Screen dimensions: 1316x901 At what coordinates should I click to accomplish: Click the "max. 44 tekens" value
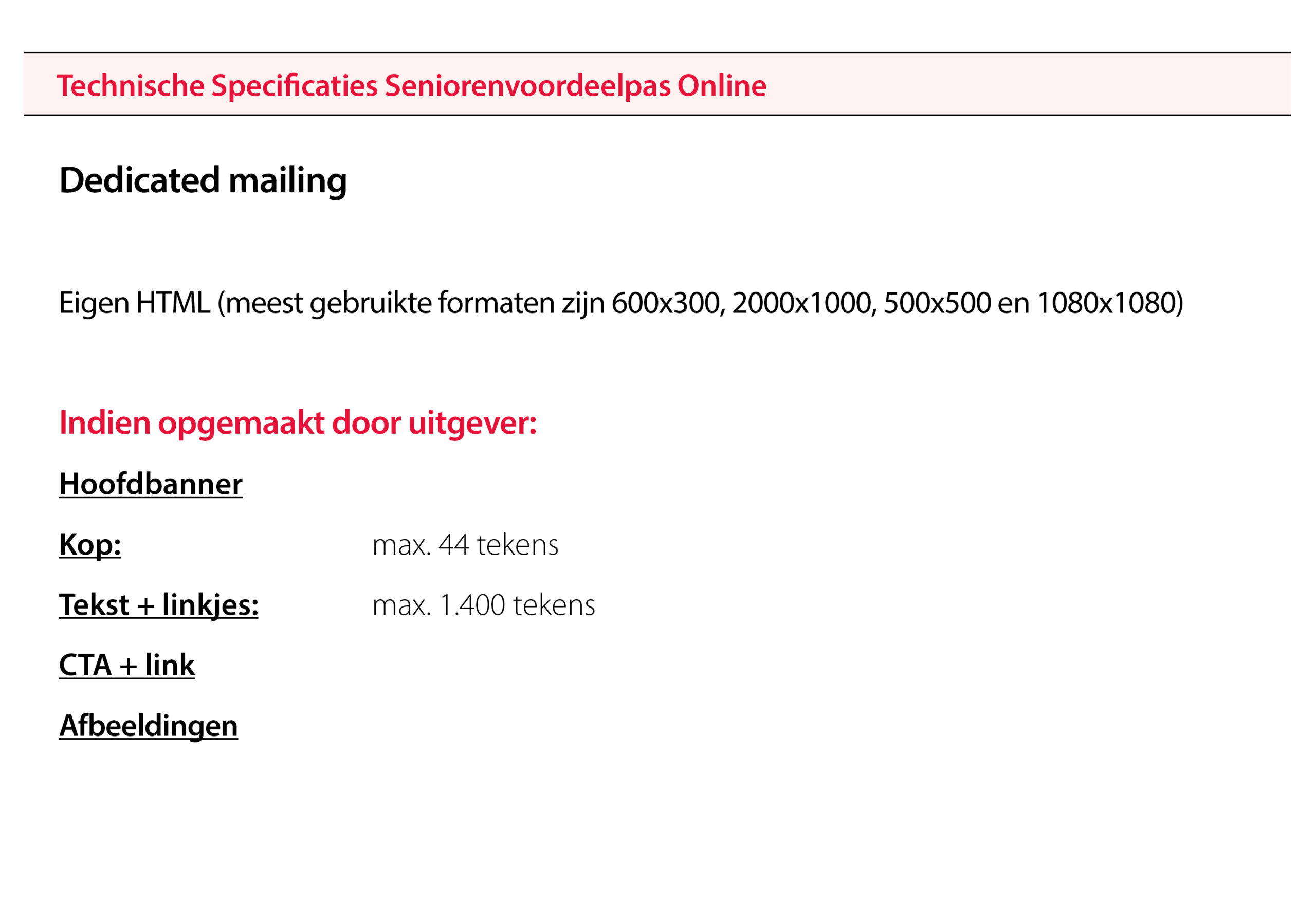coord(465,545)
